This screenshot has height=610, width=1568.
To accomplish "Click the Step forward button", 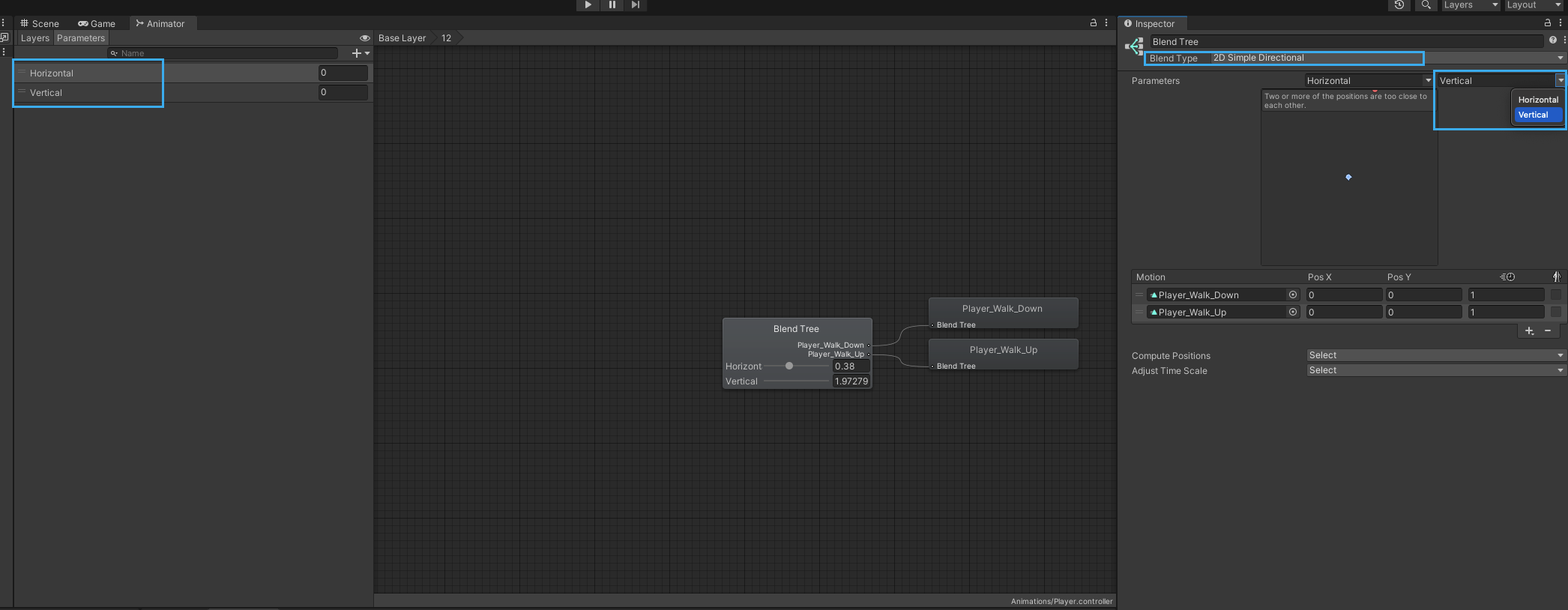I will click(x=636, y=5).
